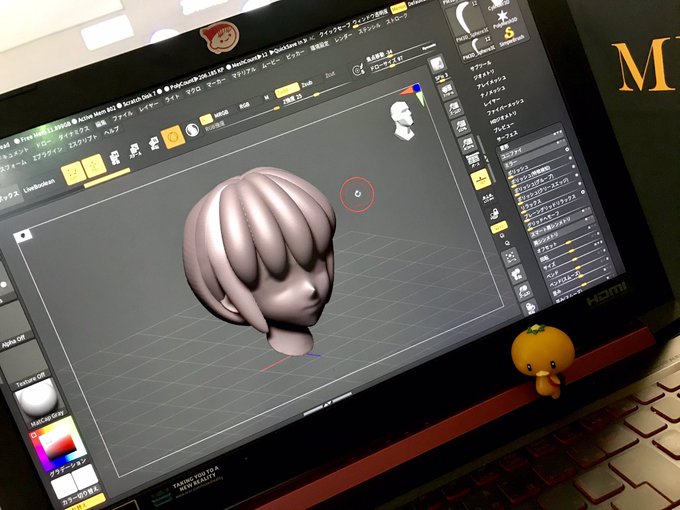Expand the アレイメッシュ section
This screenshot has width=680, height=510.
[491, 82]
